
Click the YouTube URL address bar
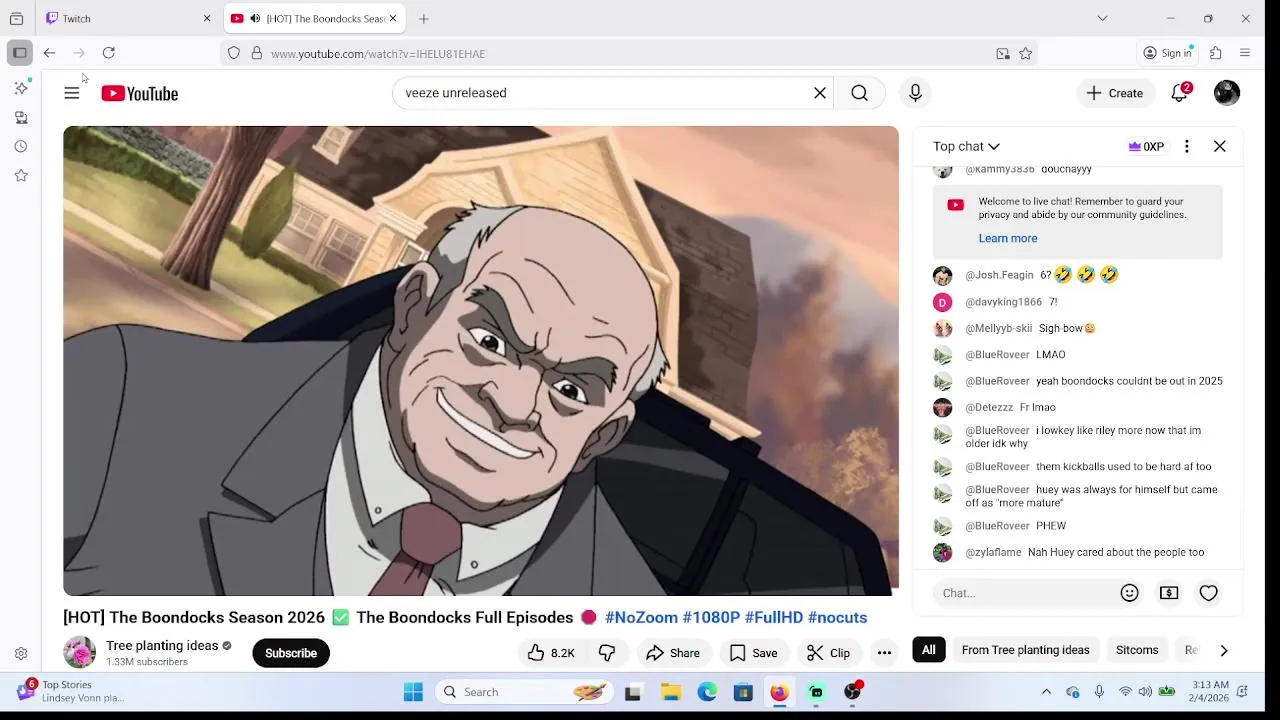coord(630,53)
